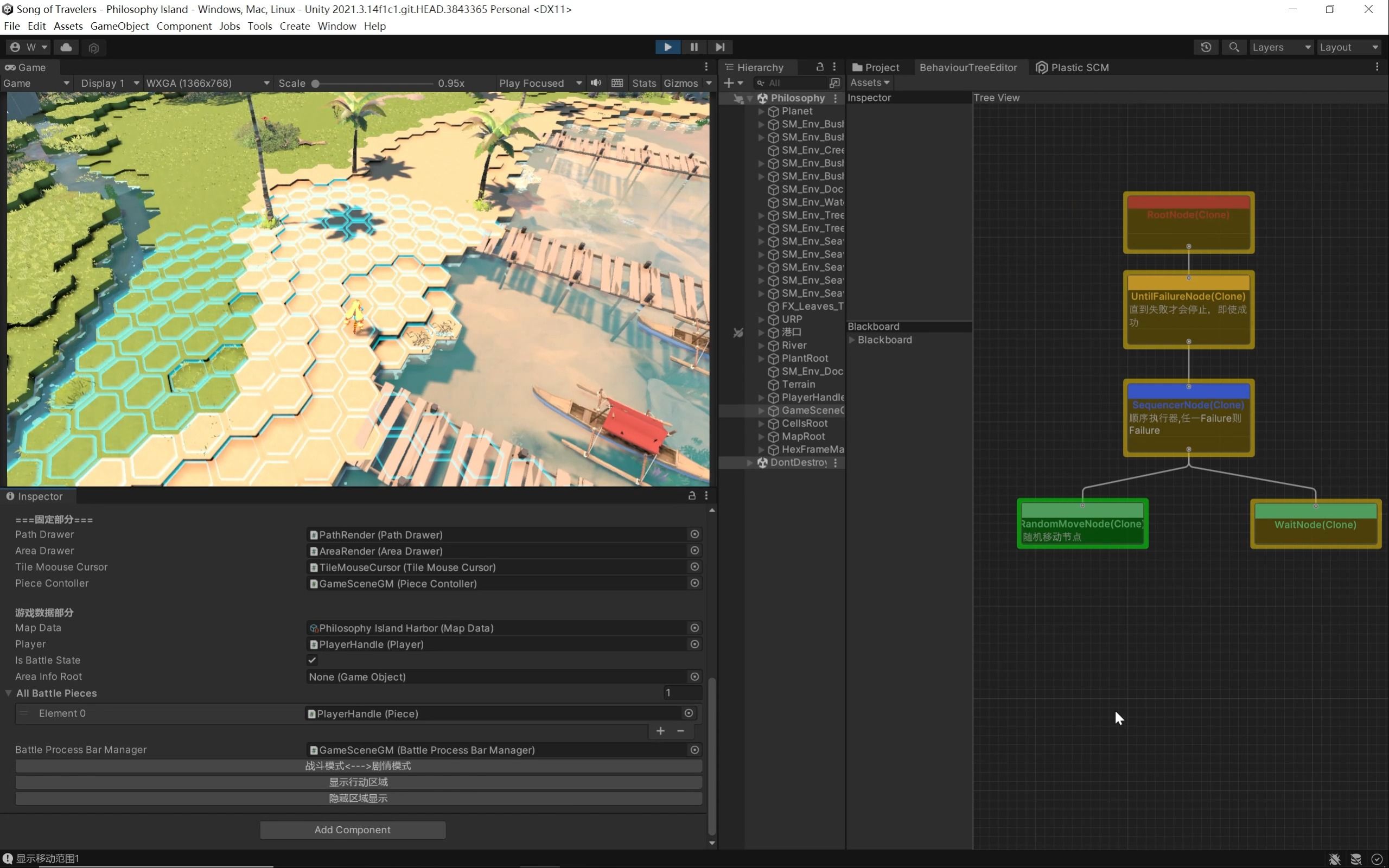Click the Step frame button
Viewport: 1389px width, 868px height.
(720, 47)
